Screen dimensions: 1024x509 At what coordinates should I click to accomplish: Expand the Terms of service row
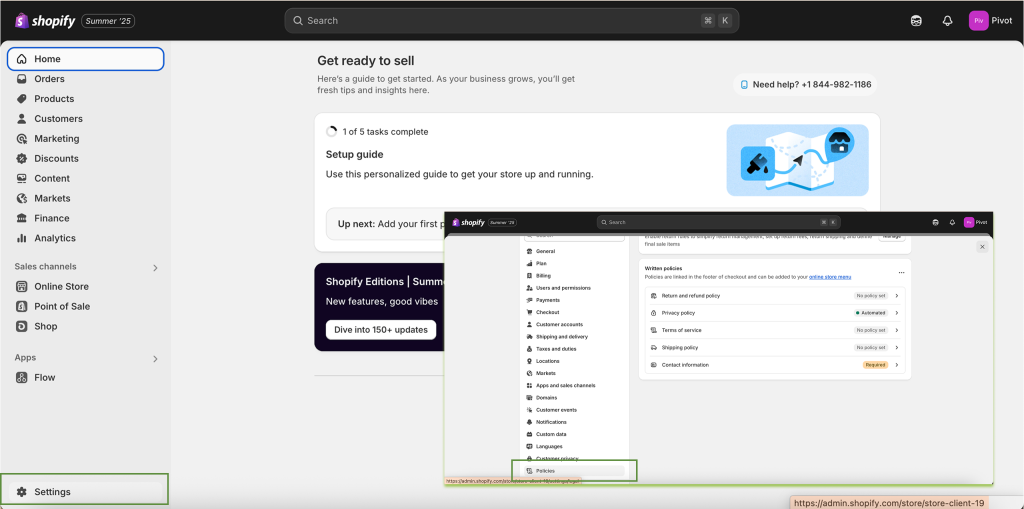[775, 331]
